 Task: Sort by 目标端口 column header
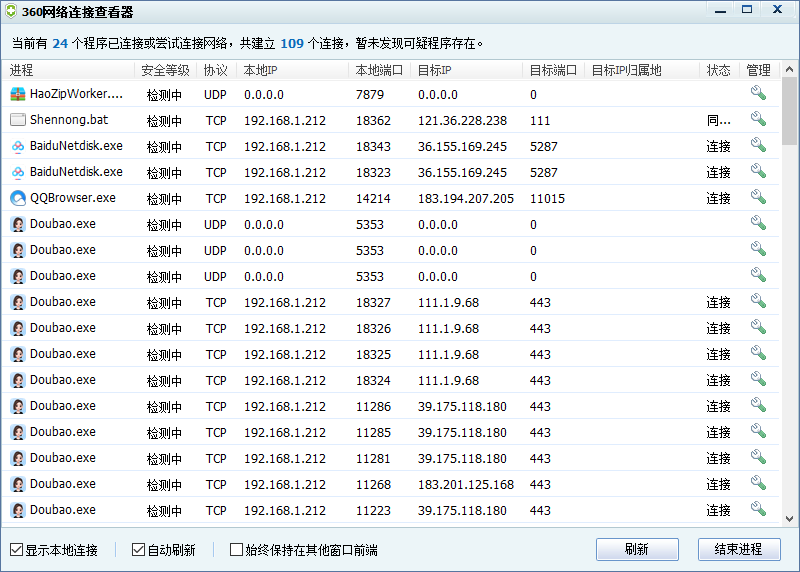click(x=554, y=70)
